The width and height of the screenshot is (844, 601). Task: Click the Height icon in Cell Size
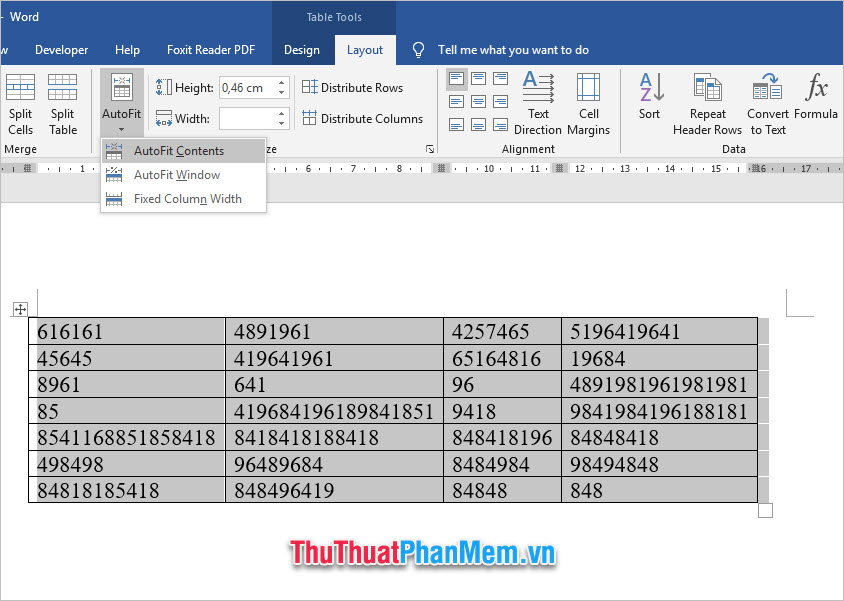click(x=164, y=87)
